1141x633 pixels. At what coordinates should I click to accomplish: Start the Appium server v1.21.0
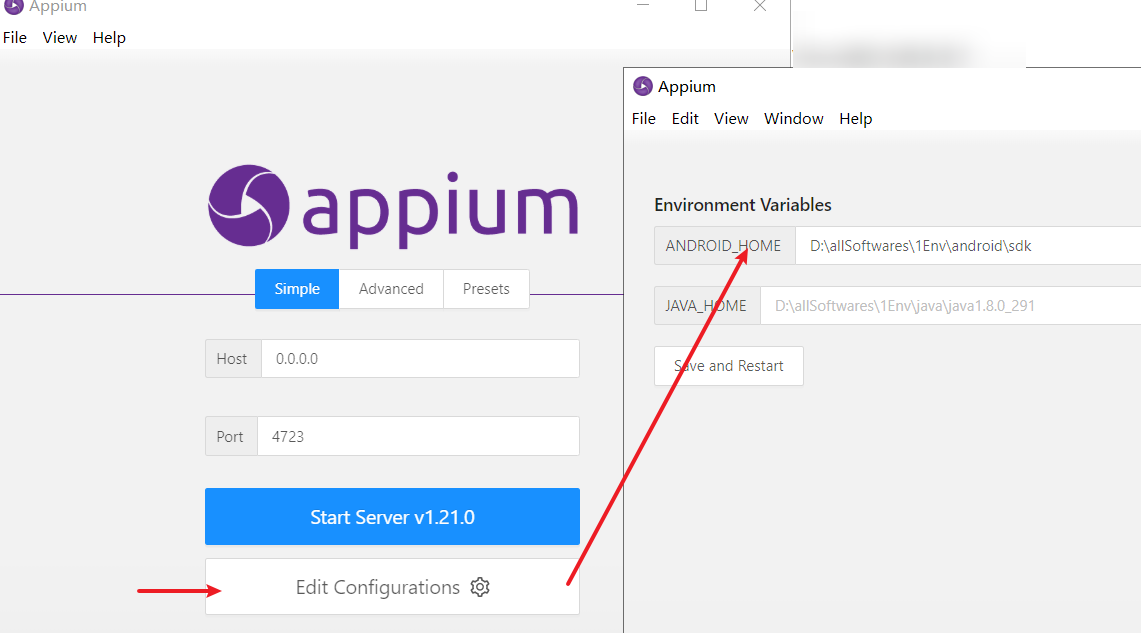392,517
